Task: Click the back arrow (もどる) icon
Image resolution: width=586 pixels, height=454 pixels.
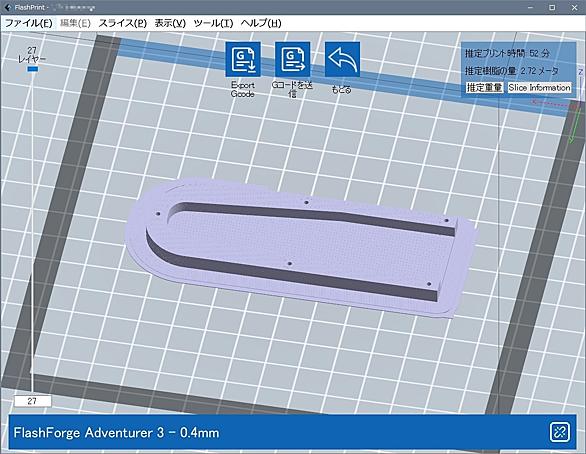Action: coord(342,59)
